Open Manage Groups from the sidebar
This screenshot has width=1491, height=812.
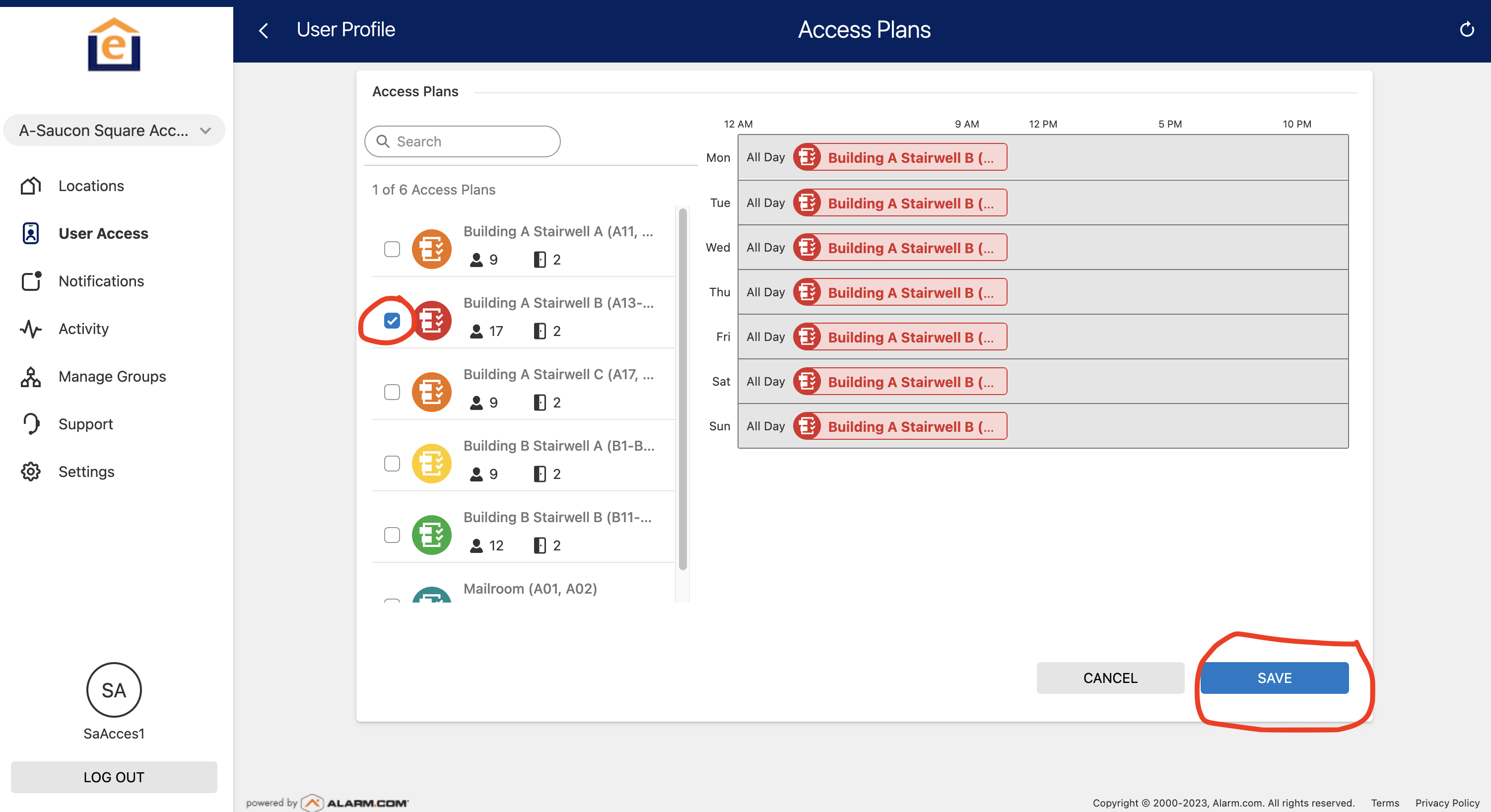click(x=112, y=376)
